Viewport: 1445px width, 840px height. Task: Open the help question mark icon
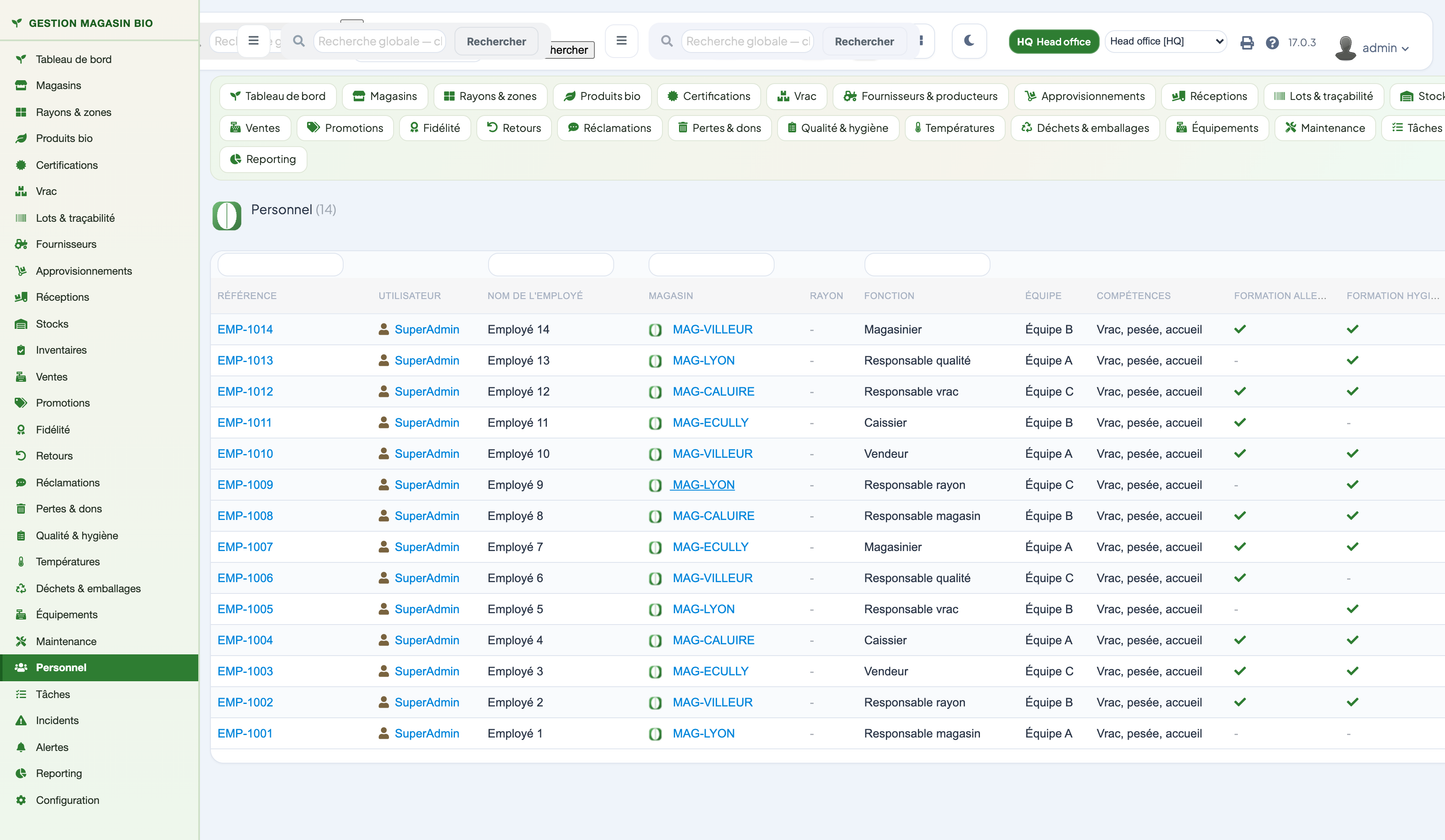point(1272,43)
